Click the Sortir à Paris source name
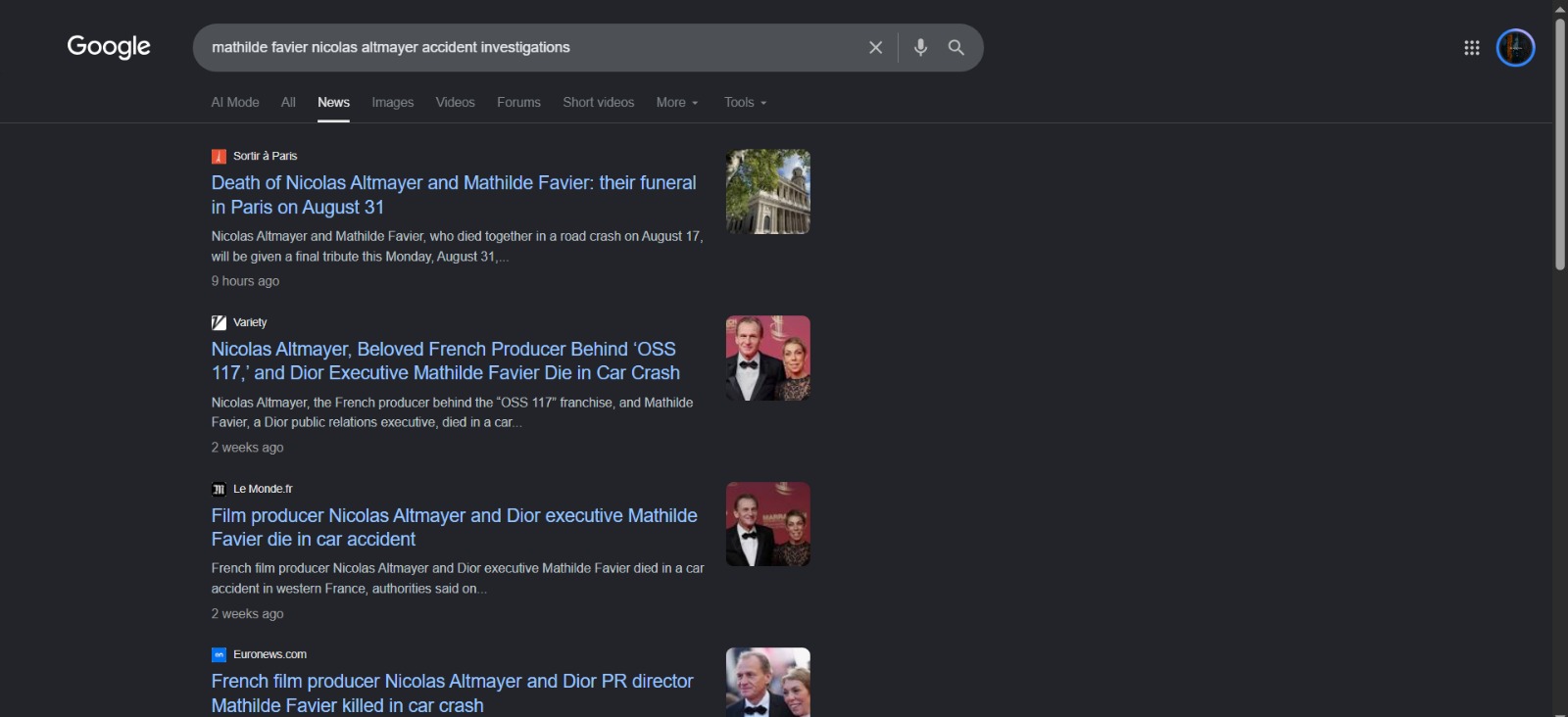The image size is (1568, 717). [x=265, y=156]
